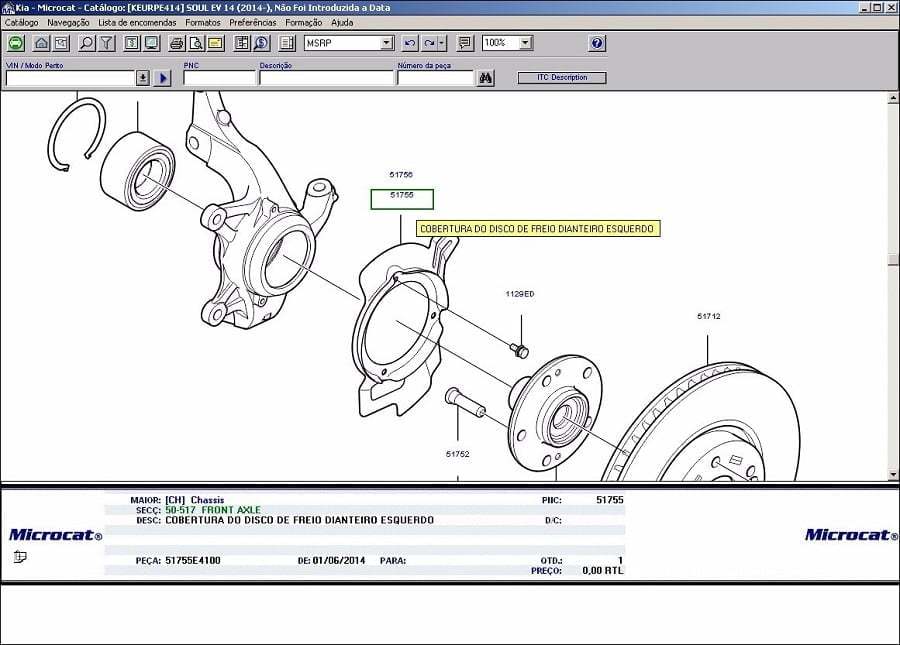900x645 pixels.
Task: Click the undo arrow icon
Action: point(410,43)
